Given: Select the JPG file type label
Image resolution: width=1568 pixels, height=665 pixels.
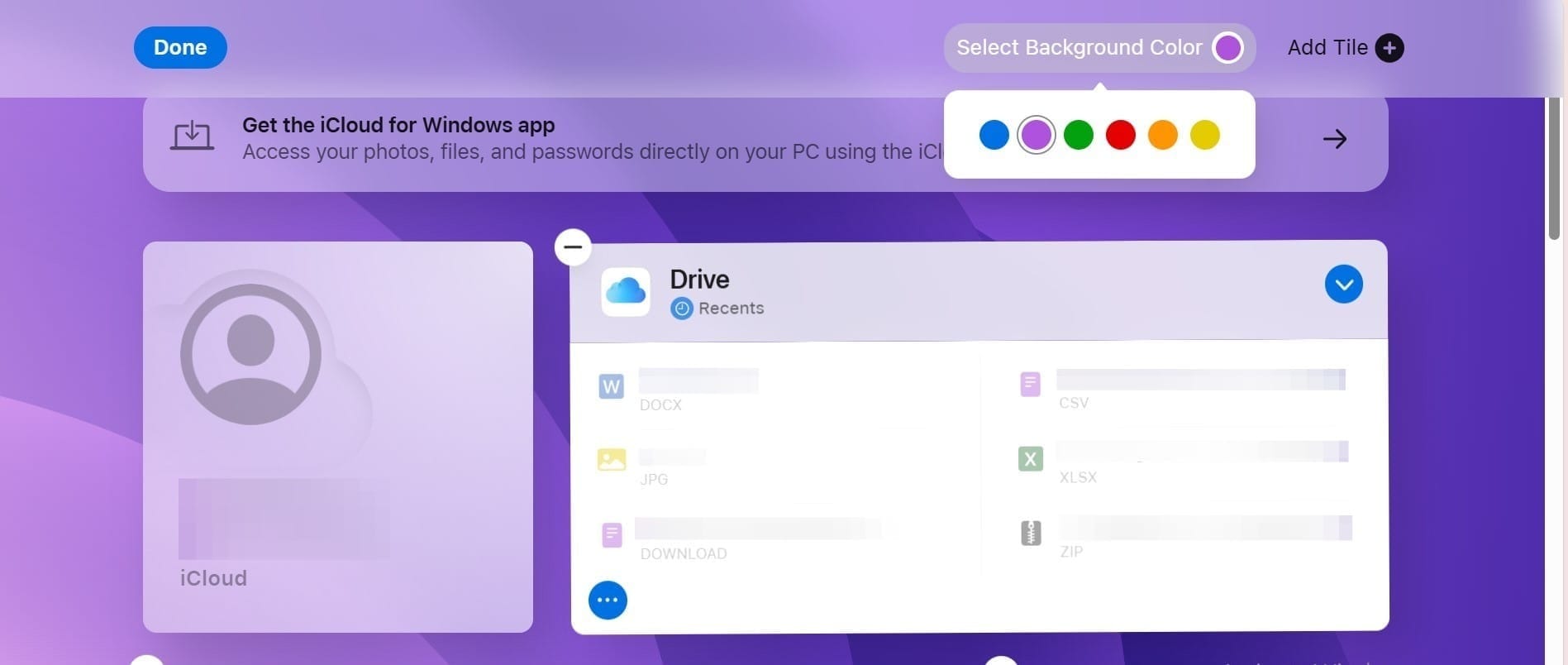Looking at the screenshot, I should (654, 480).
